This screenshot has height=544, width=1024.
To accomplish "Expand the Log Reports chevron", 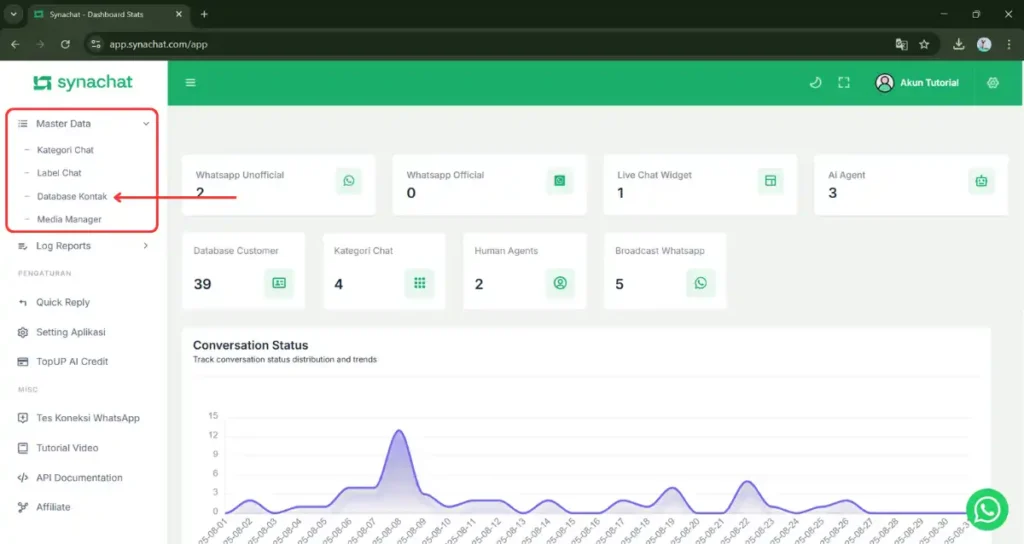I will click(146, 246).
